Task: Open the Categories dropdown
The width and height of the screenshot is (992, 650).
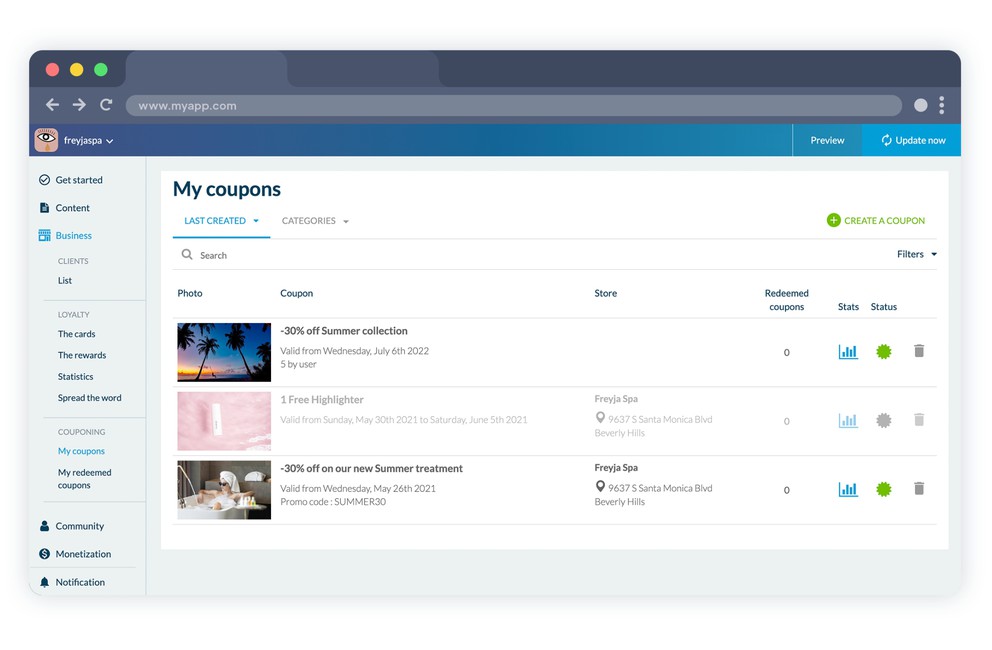Action: coord(315,221)
